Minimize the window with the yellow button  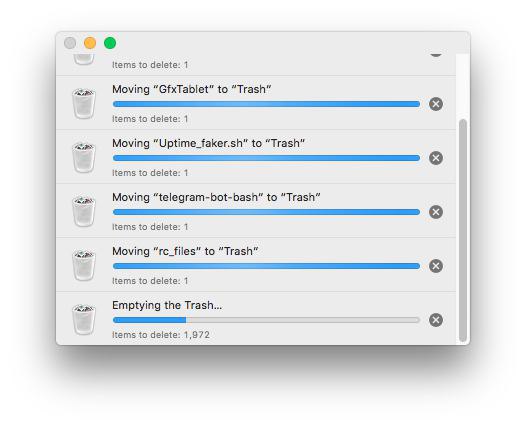point(90,43)
